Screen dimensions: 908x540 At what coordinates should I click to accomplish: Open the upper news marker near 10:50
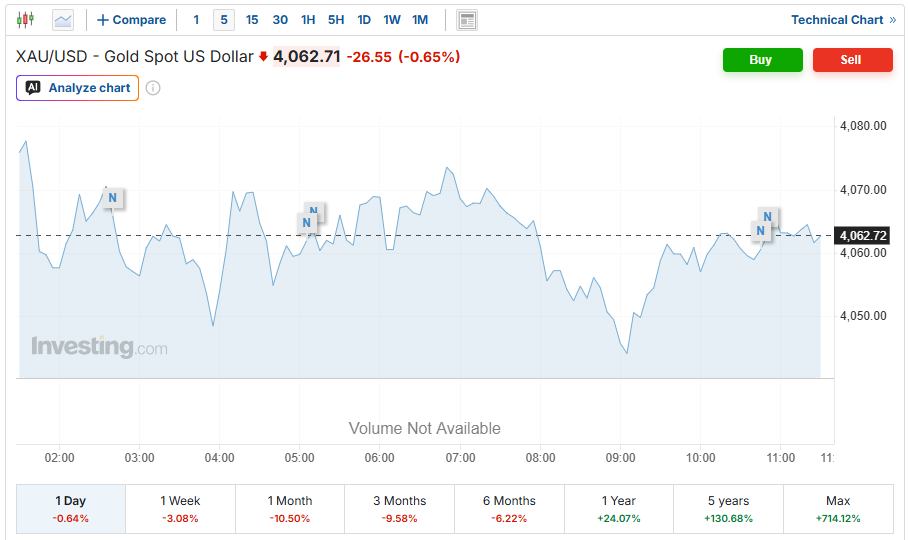tap(767, 216)
